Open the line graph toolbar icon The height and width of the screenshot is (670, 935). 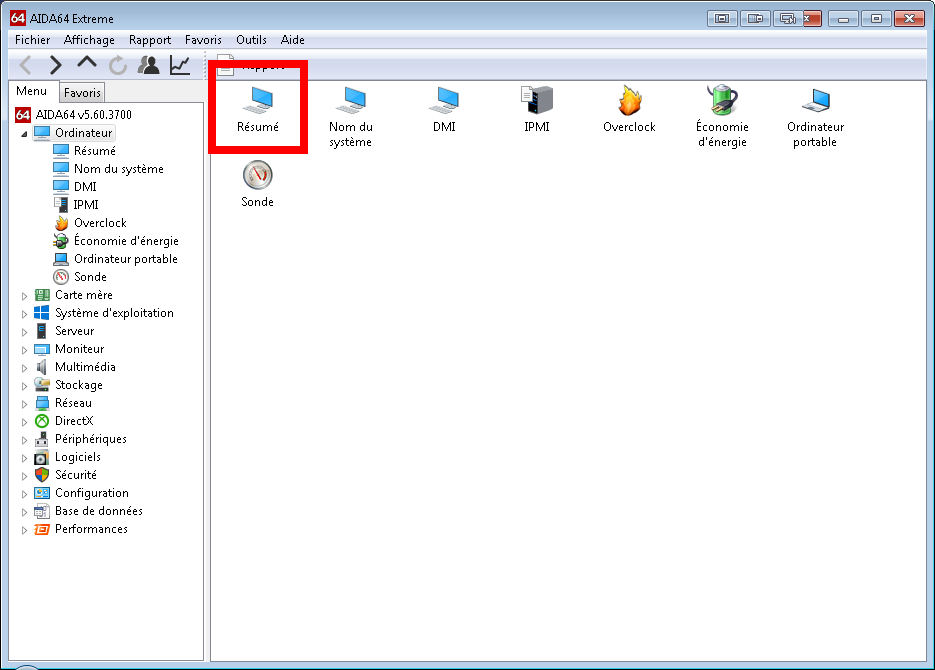pos(180,65)
